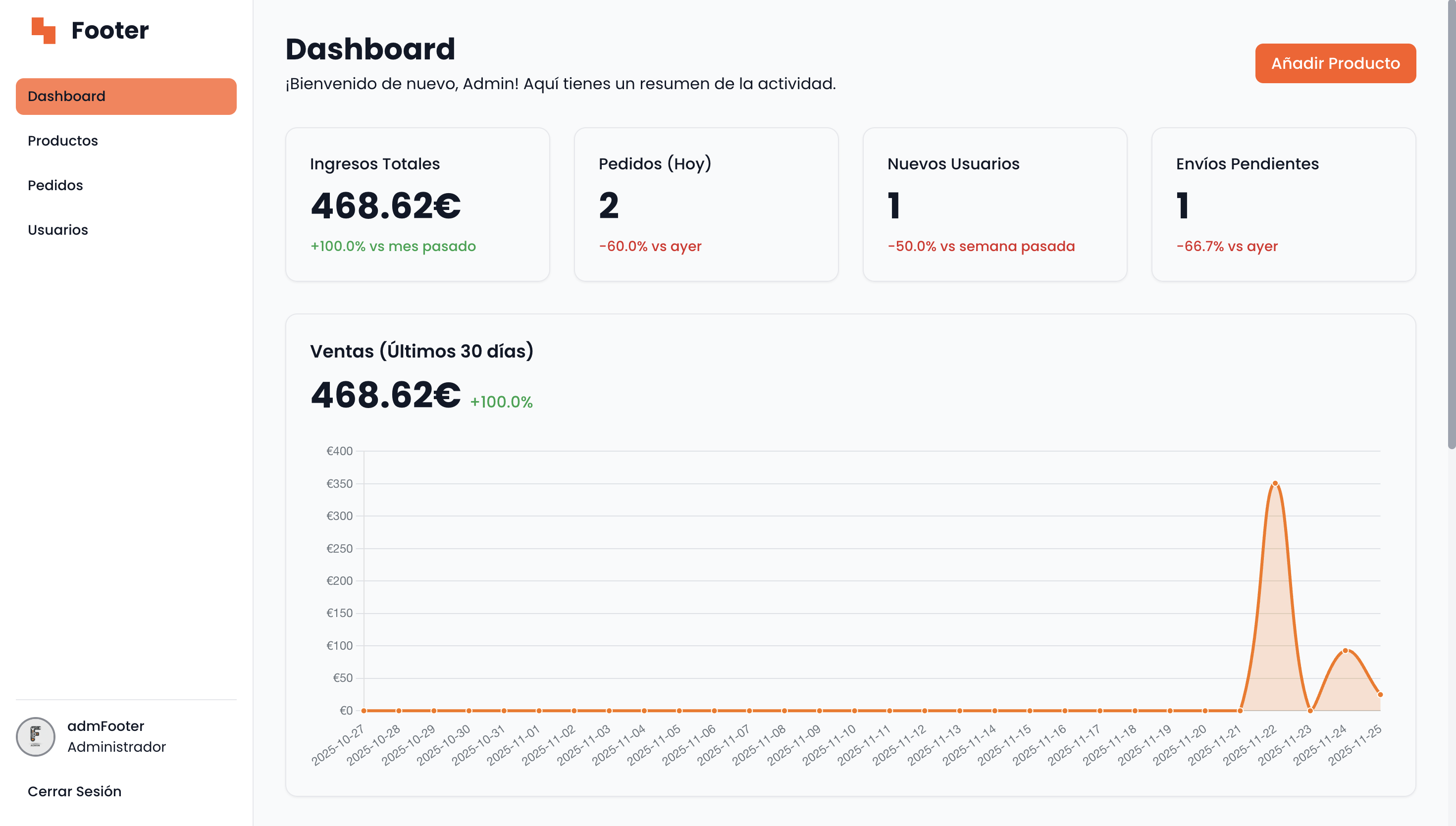
Task: Click the €50 axis label
Action: 343,678
